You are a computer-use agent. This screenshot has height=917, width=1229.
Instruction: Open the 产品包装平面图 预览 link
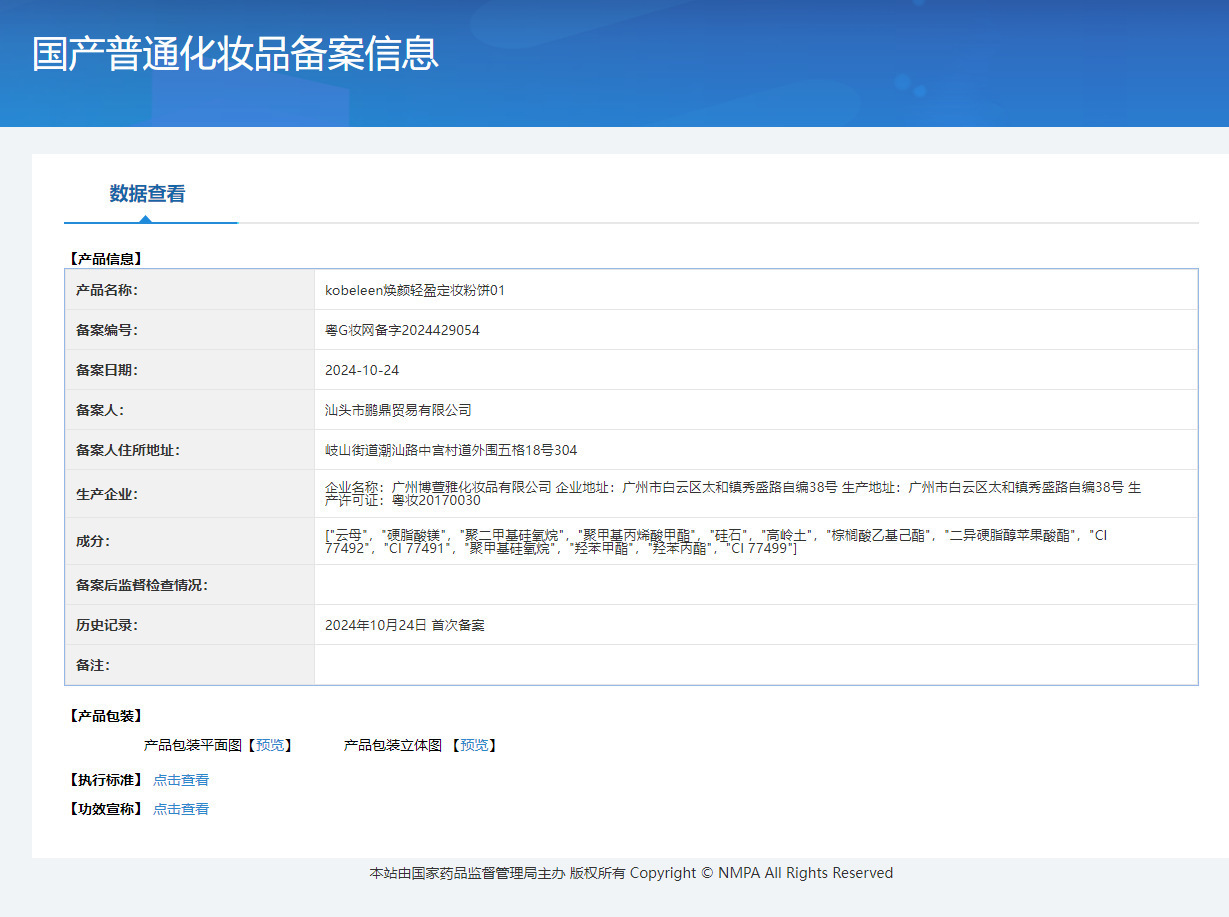point(270,745)
